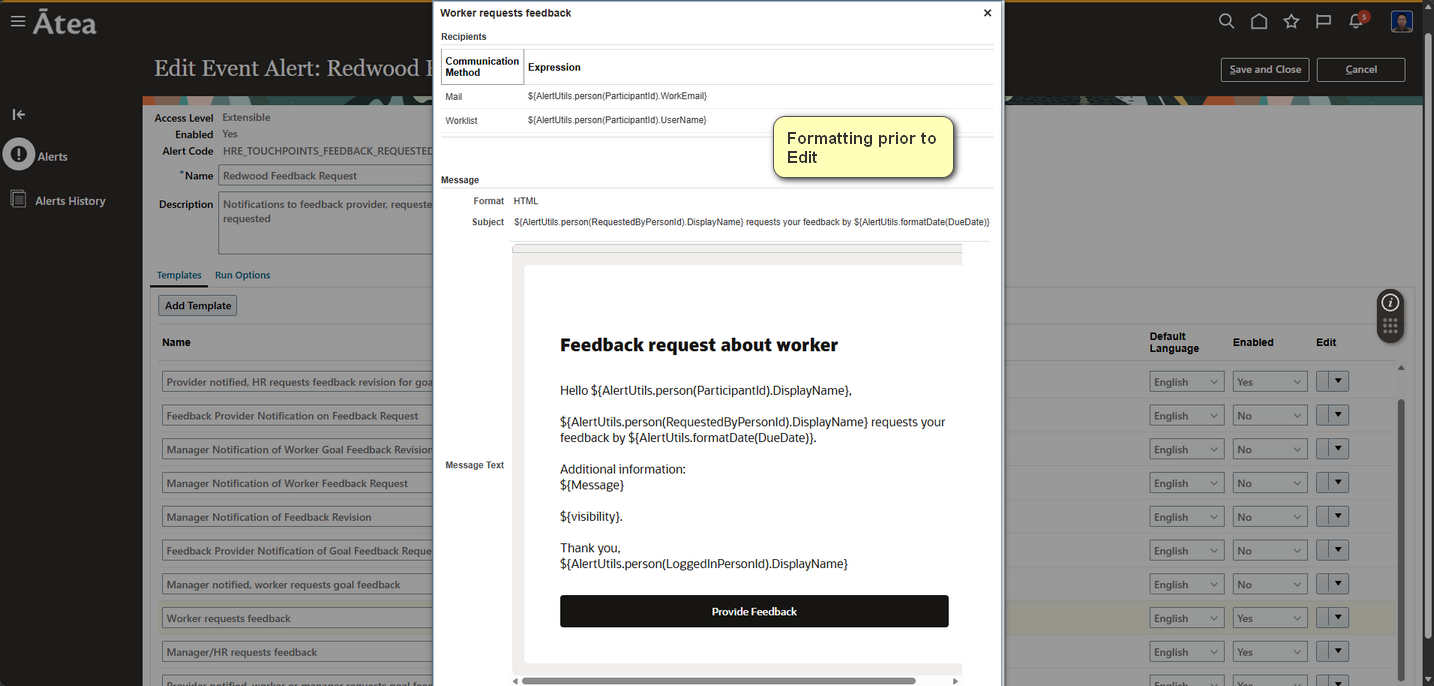Image resolution: width=1434 pixels, height=686 pixels.
Task: Click the alert Name input field
Action: click(x=326, y=176)
